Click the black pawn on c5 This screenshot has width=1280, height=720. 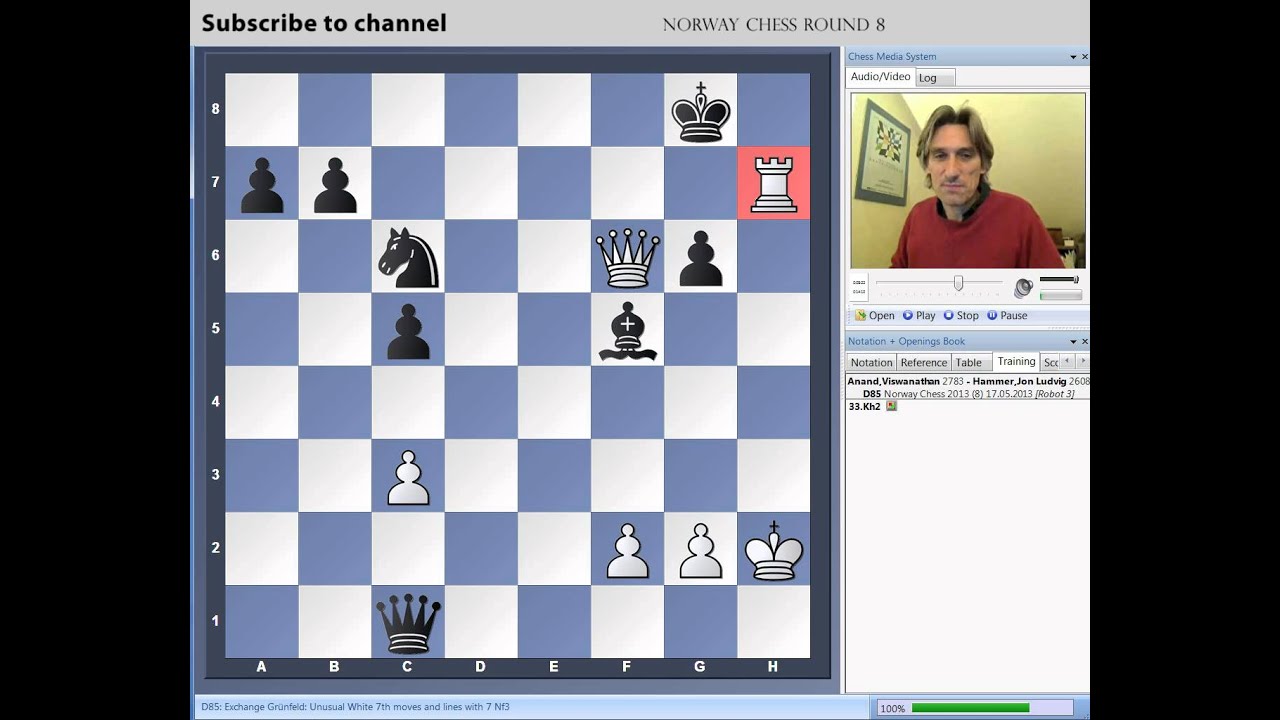[408, 332]
